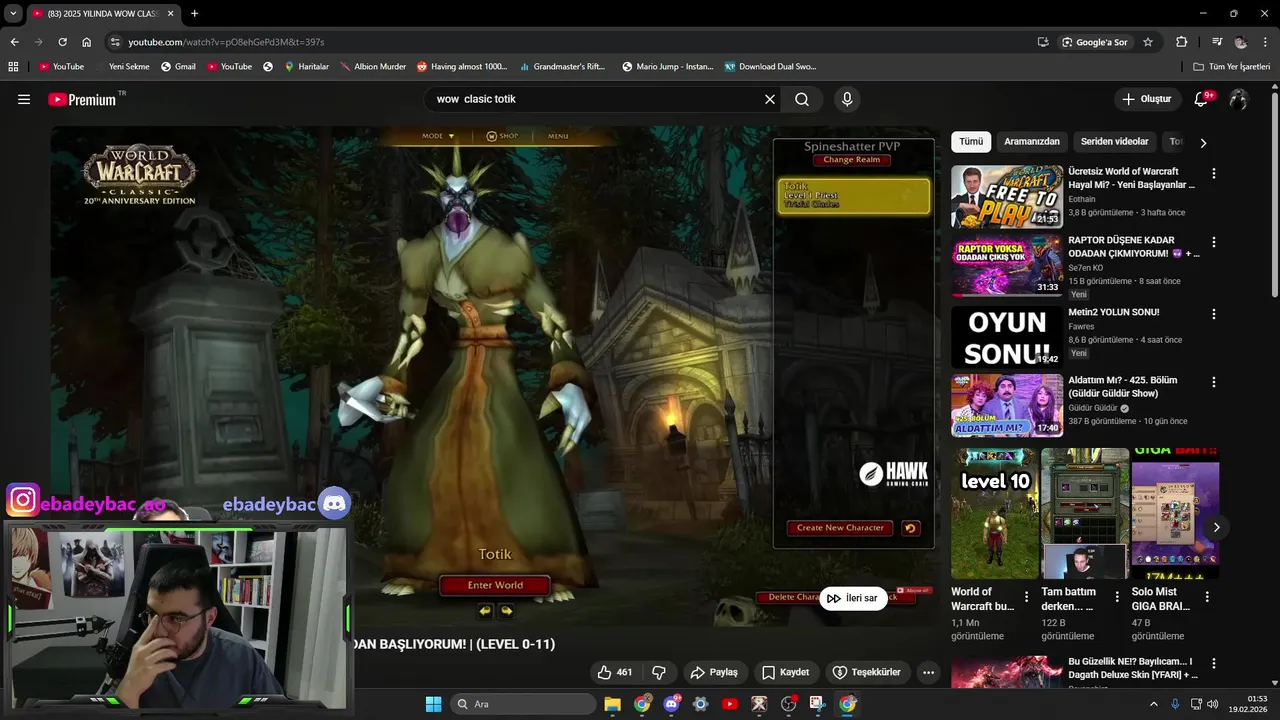Viewport: 1280px width, 720px height.
Task: Open File Explorer from the taskbar
Action: (x=612, y=704)
